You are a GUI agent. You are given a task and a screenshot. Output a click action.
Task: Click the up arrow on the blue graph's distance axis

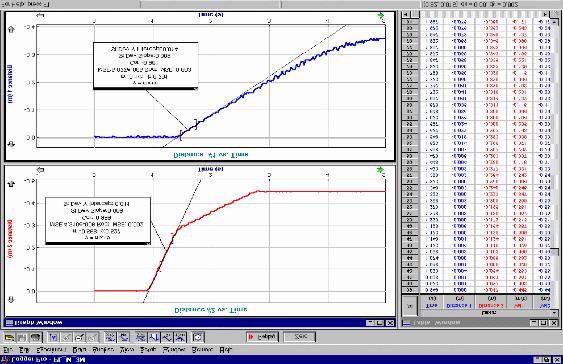click(11, 29)
